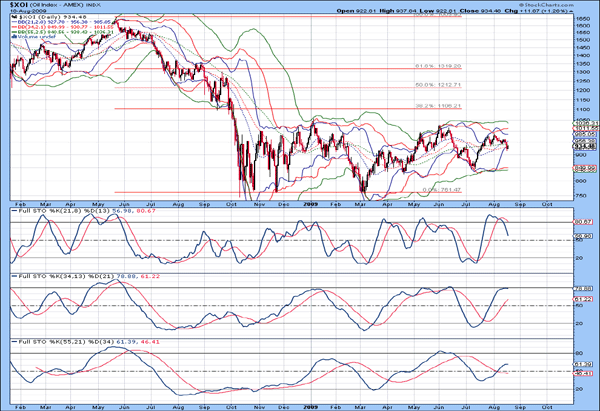Click the Oct label at bottom-right time axis
The width and height of the screenshot is (600, 411).
(x=549, y=406)
